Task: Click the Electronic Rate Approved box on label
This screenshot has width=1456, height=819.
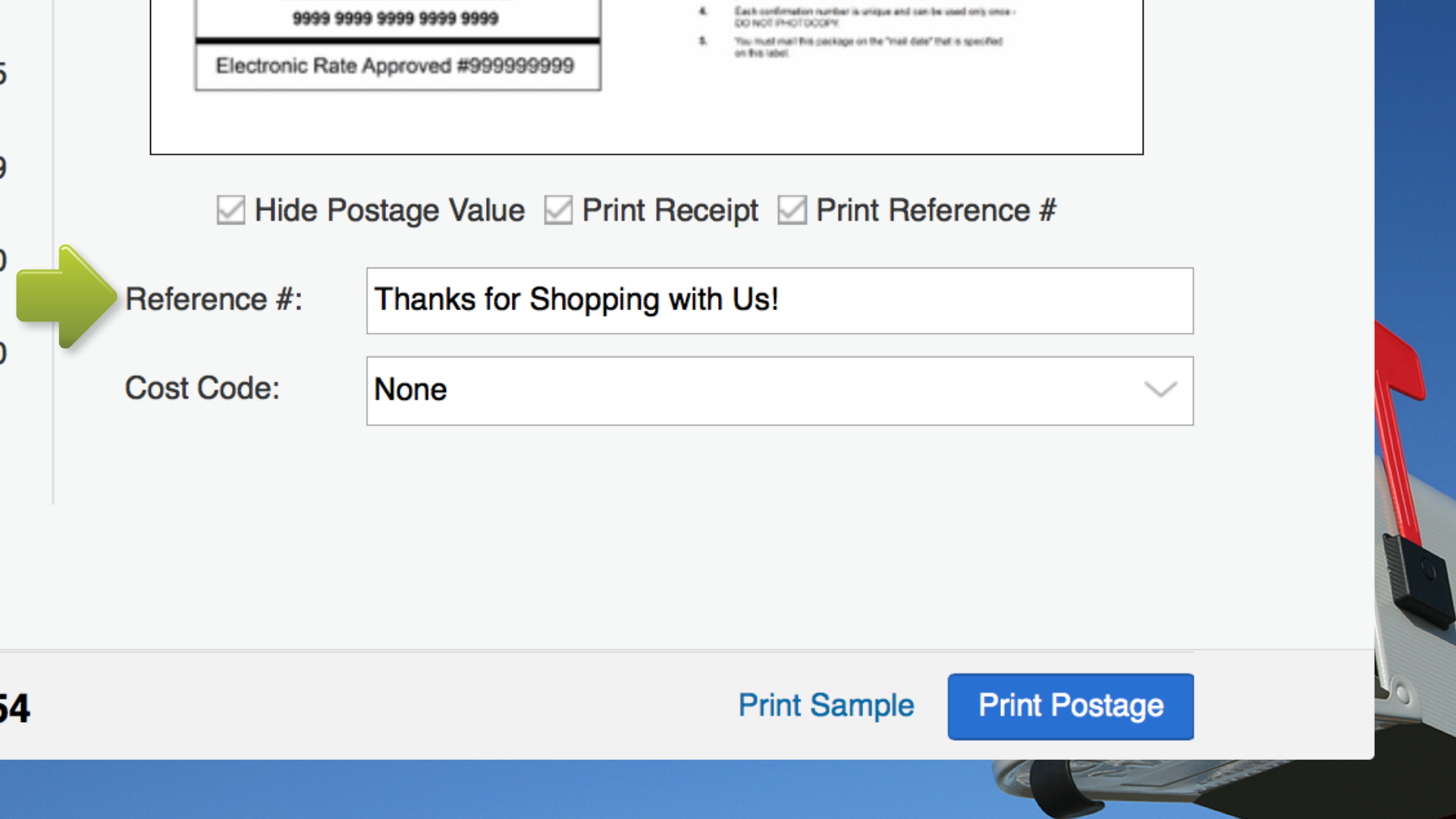Action: point(397,67)
